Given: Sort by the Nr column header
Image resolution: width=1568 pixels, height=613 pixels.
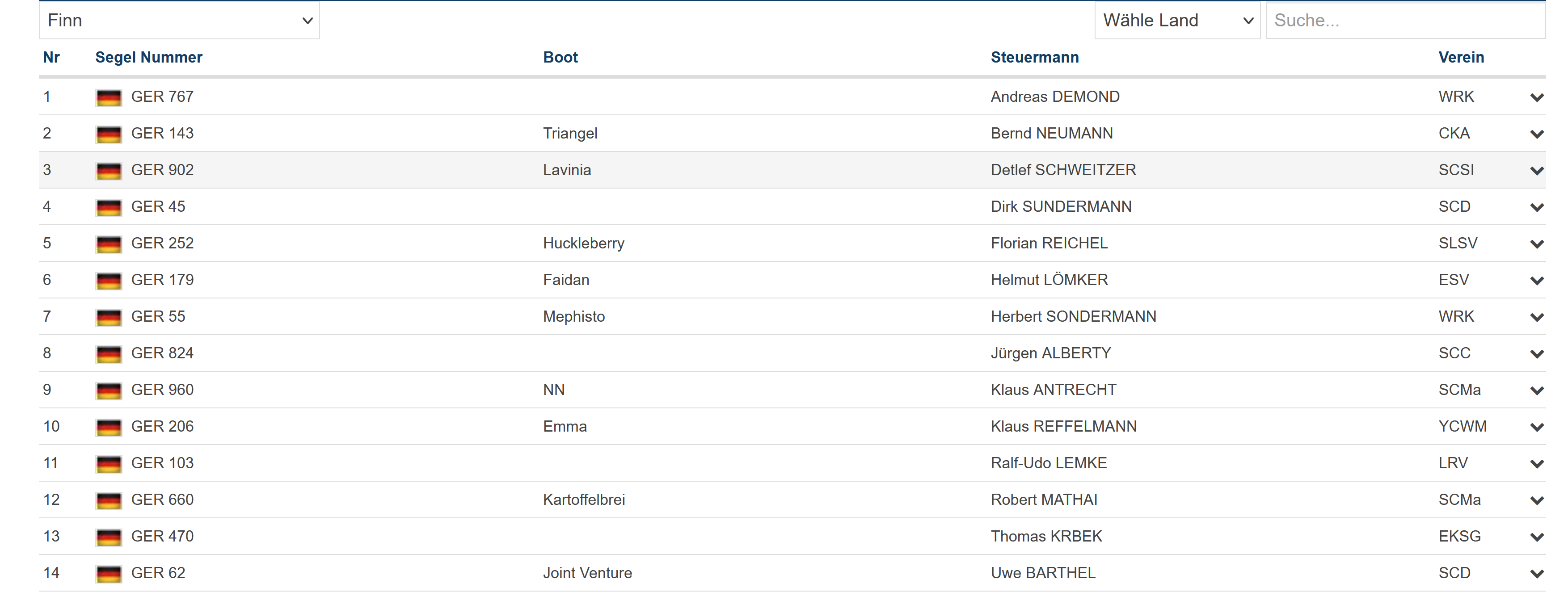Looking at the screenshot, I should coord(51,57).
